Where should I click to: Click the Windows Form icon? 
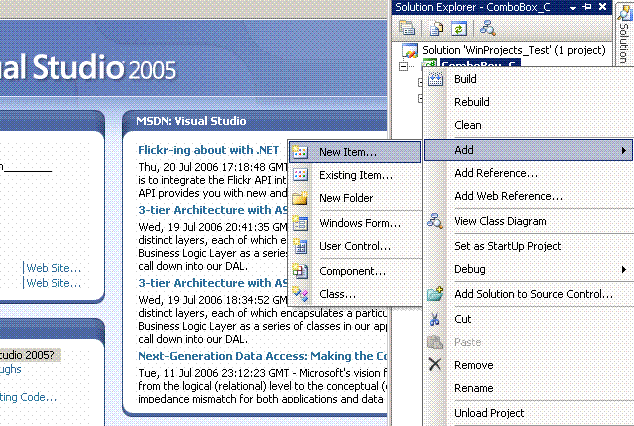300,223
